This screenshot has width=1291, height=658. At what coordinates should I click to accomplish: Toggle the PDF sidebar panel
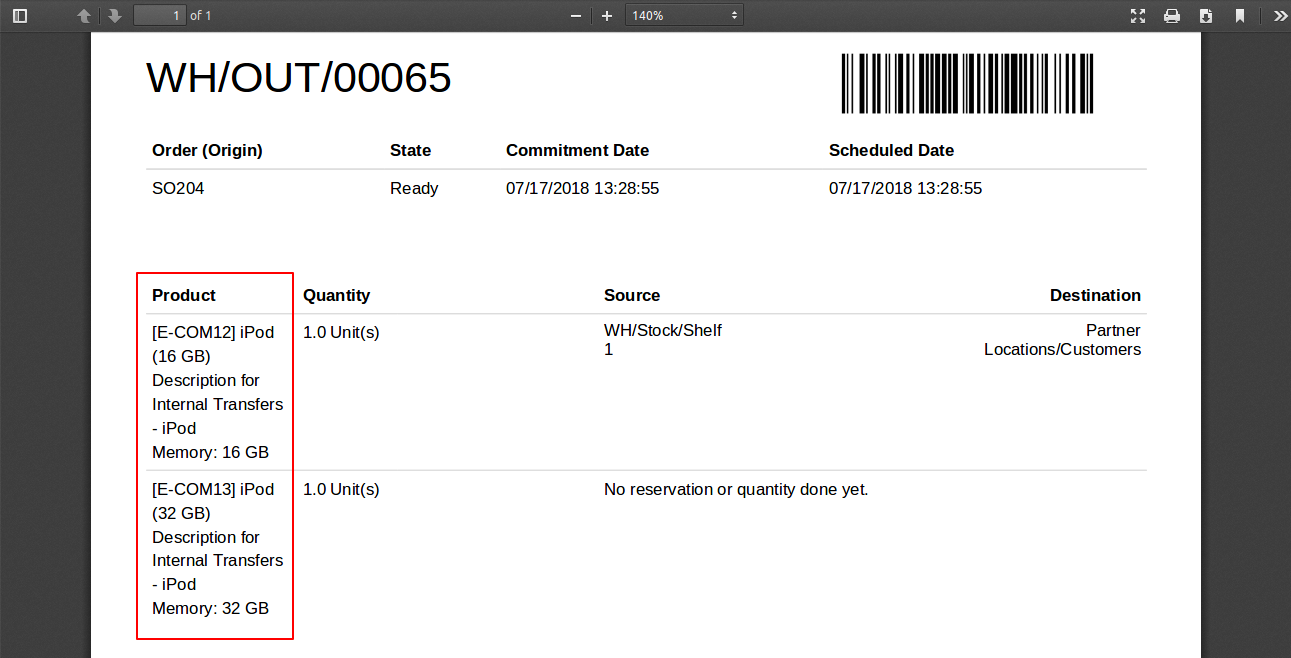[20, 15]
